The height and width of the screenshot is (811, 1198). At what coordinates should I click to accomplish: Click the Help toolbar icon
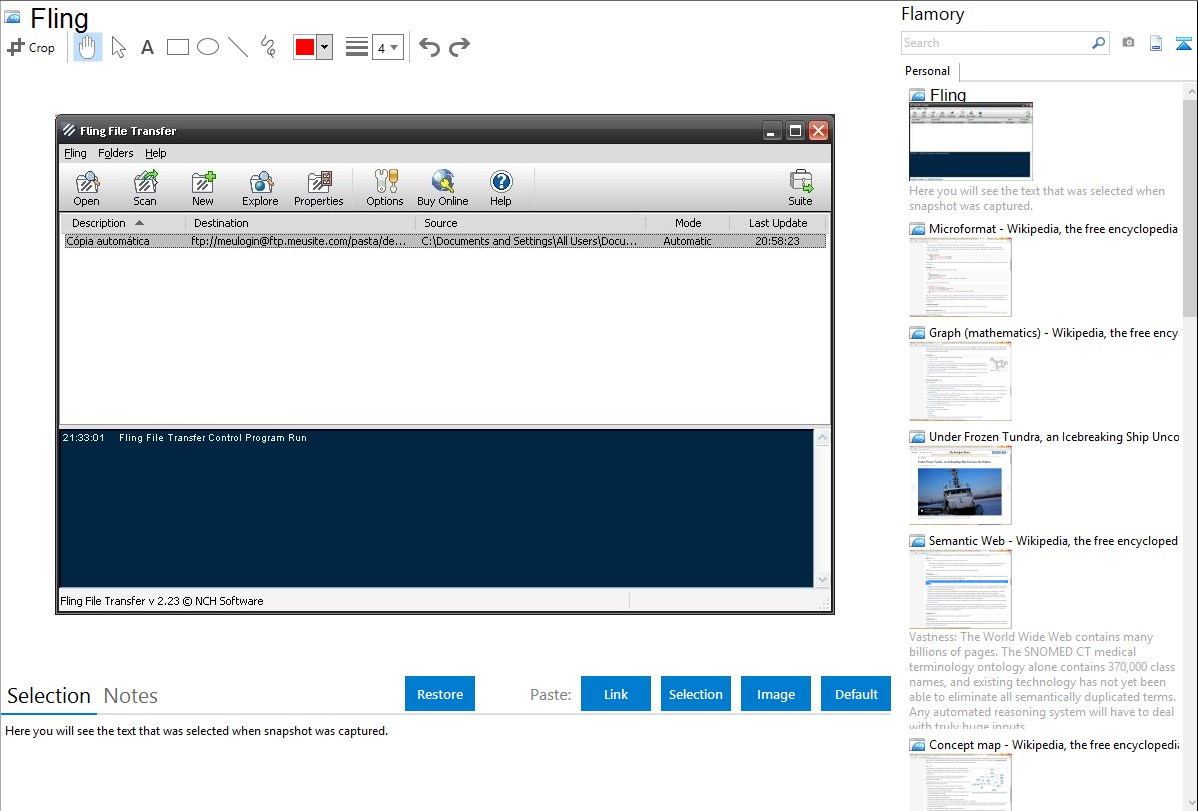pos(500,188)
